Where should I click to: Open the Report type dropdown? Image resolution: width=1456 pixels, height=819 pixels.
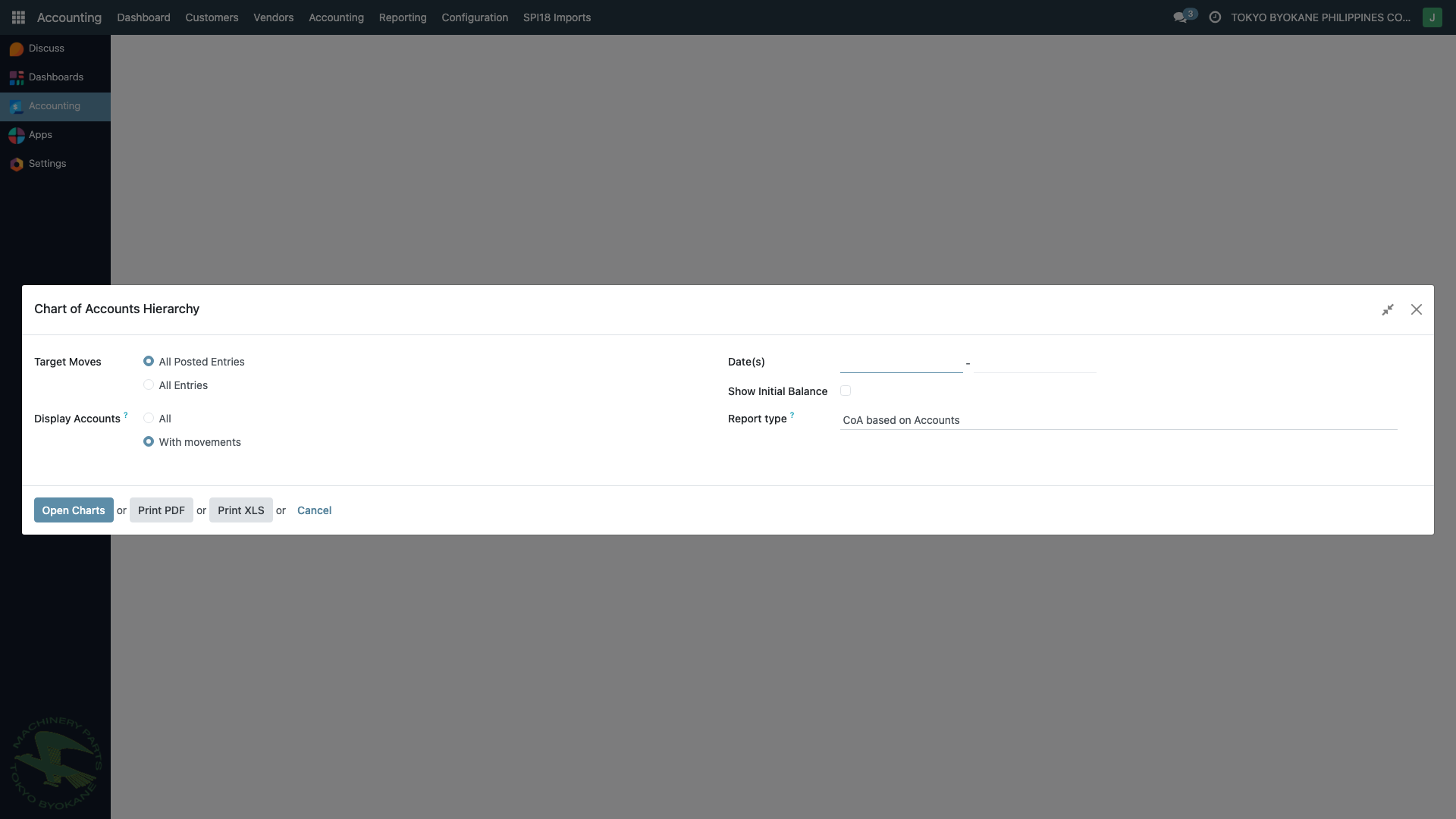pos(1118,420)
